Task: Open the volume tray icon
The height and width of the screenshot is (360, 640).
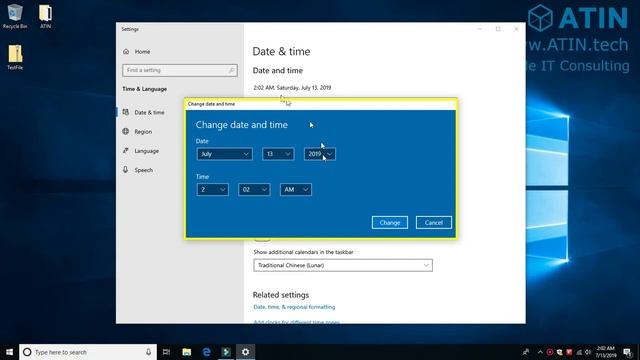Action: tap(588, 352)
